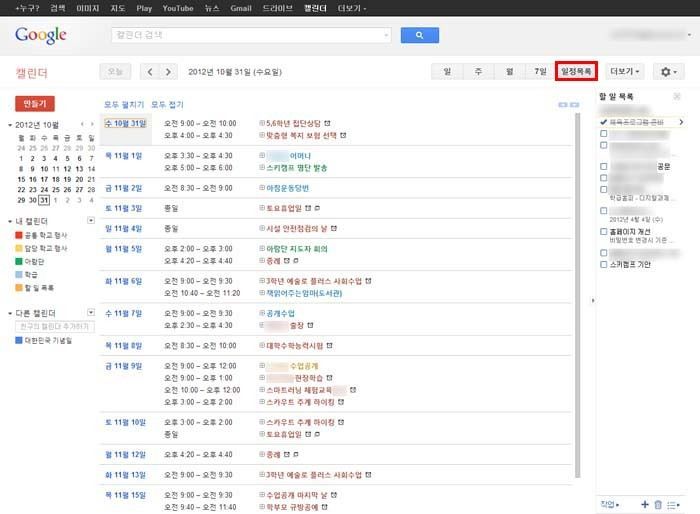This screenshot has width=700, height=514.
Task: Open Gmail from the top bar
Action: [x=241, y=8]
